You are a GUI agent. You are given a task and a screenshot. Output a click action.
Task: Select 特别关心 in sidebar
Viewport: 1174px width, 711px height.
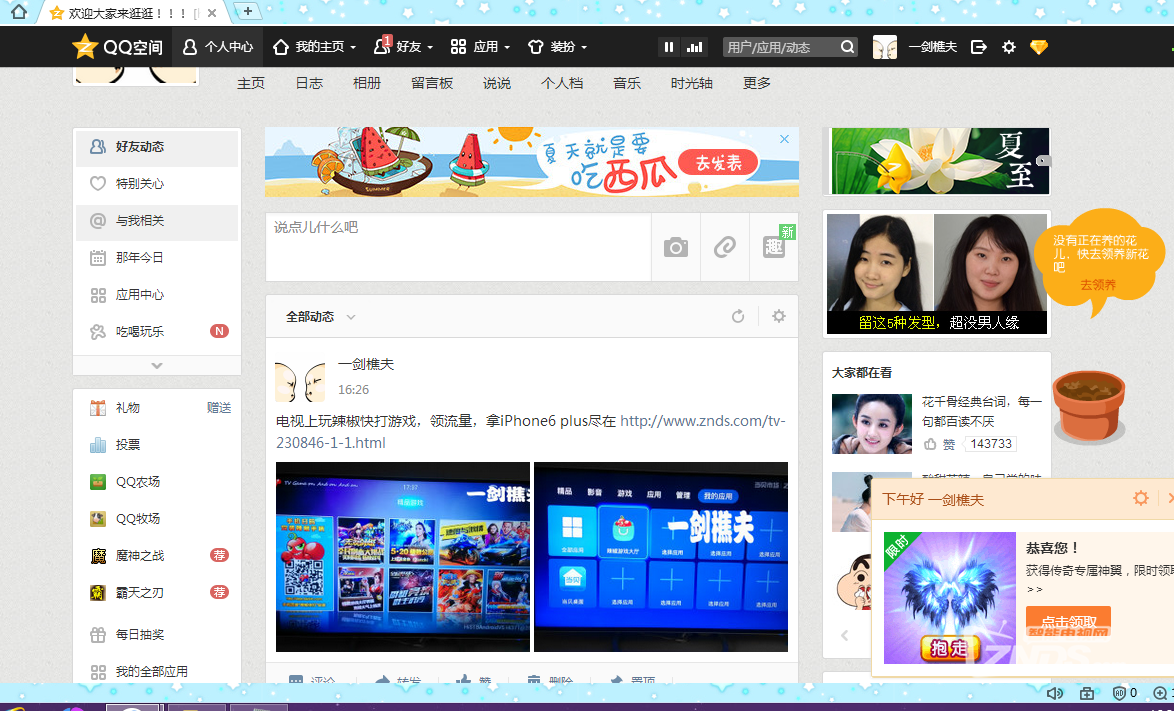pyautogui.click(x=156, y=183)
